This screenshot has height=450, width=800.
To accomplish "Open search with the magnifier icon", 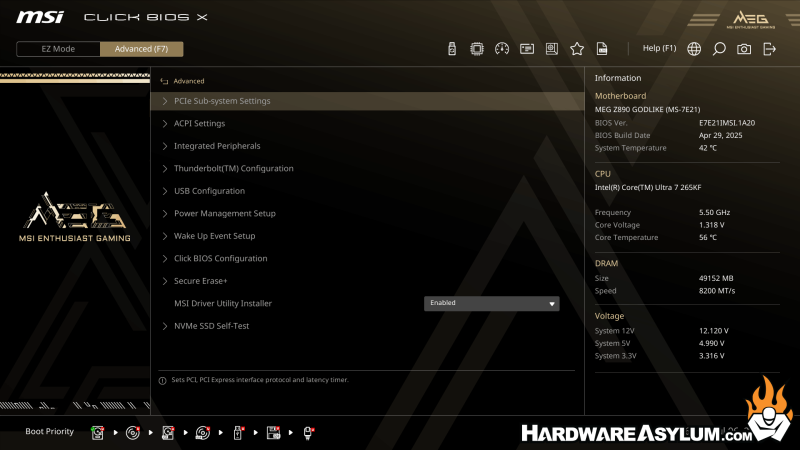I will (719, 48).
